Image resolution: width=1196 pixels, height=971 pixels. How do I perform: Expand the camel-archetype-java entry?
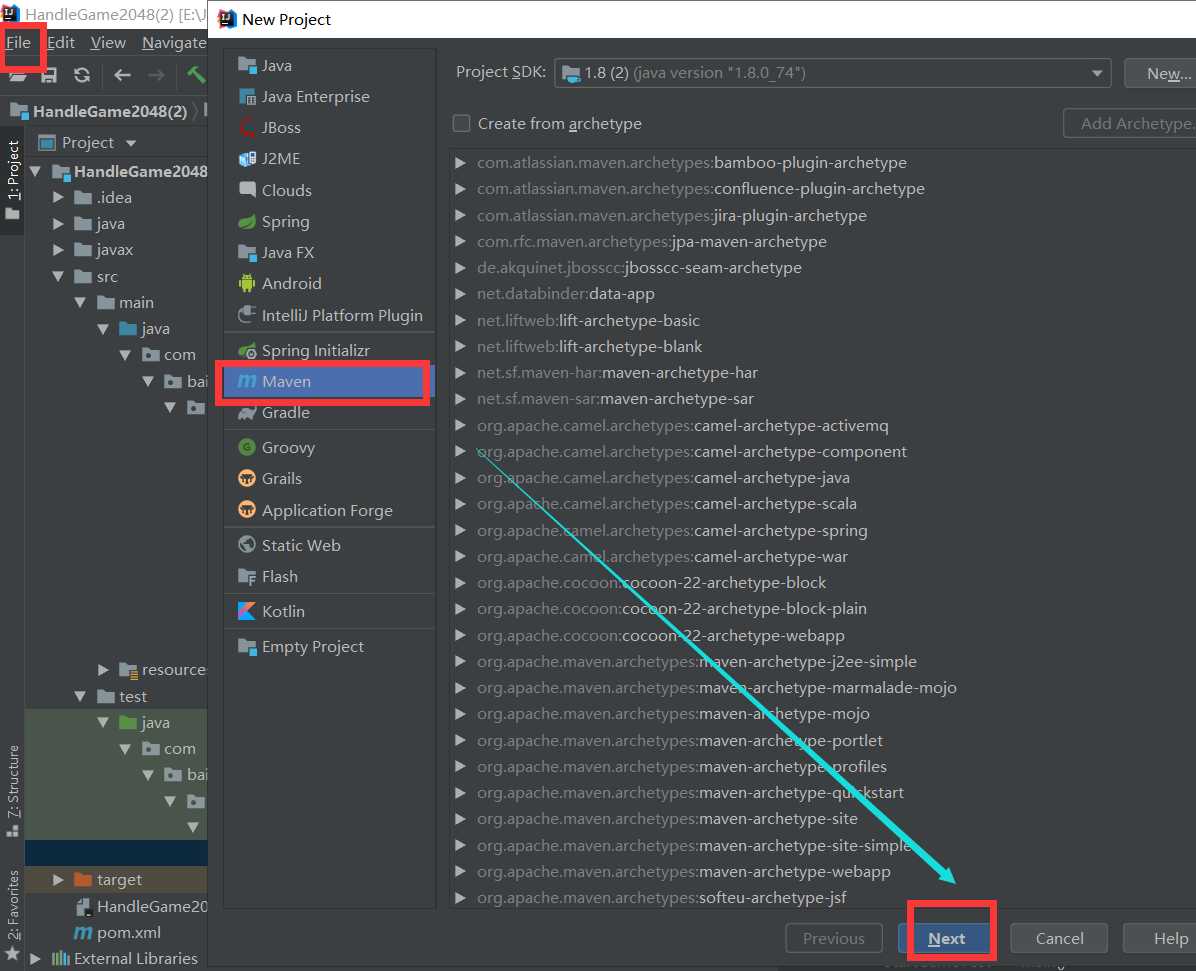point(460,478)
